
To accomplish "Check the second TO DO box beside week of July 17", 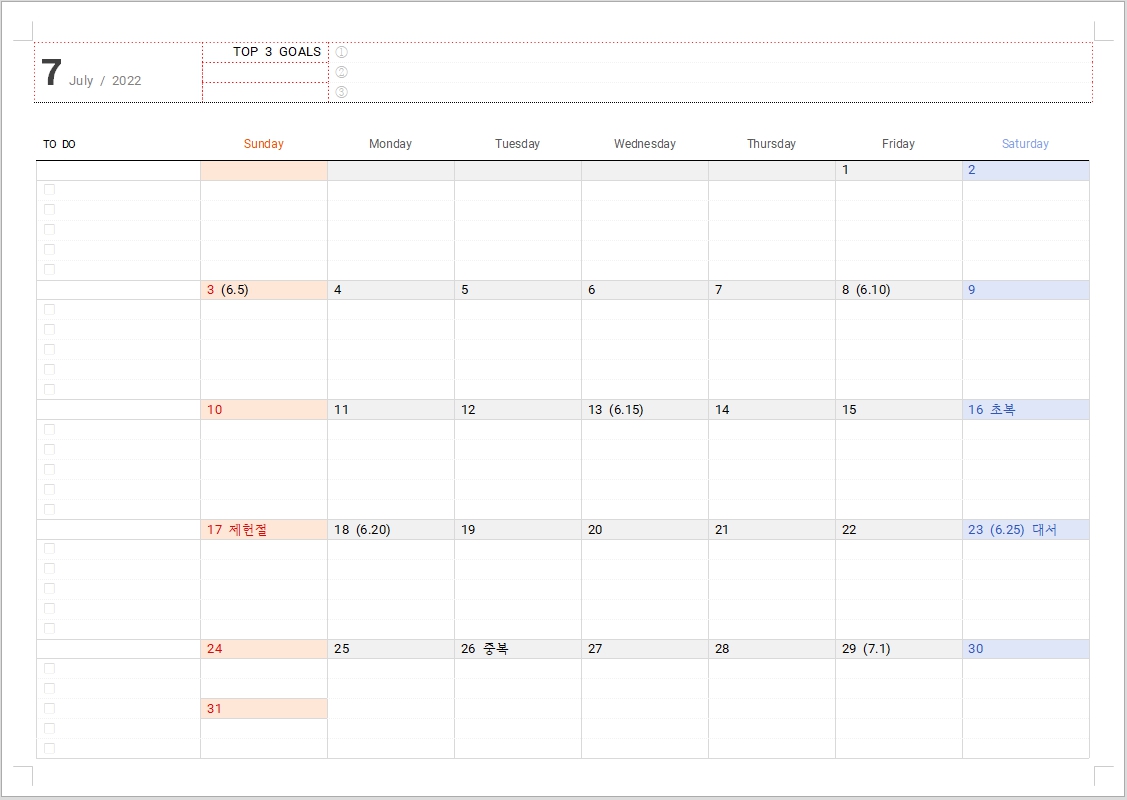I will click(50, 569).
